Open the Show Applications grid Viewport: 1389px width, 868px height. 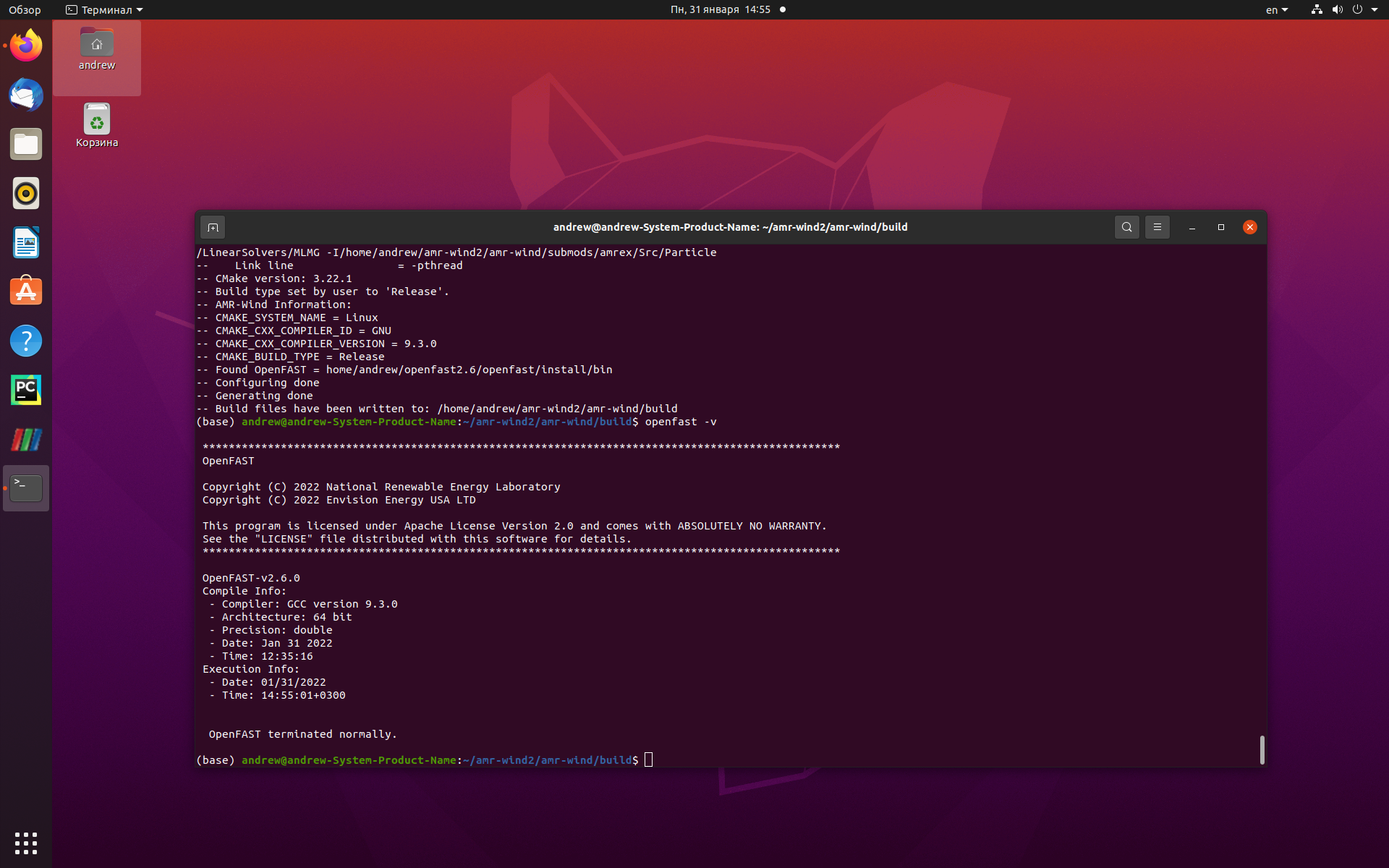point(25,843)
